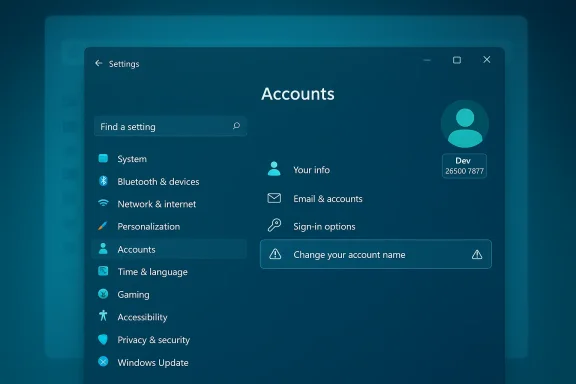The image size is (576, 384).
Task: Switch to Gaming settings
Action: tap(133, 295)
